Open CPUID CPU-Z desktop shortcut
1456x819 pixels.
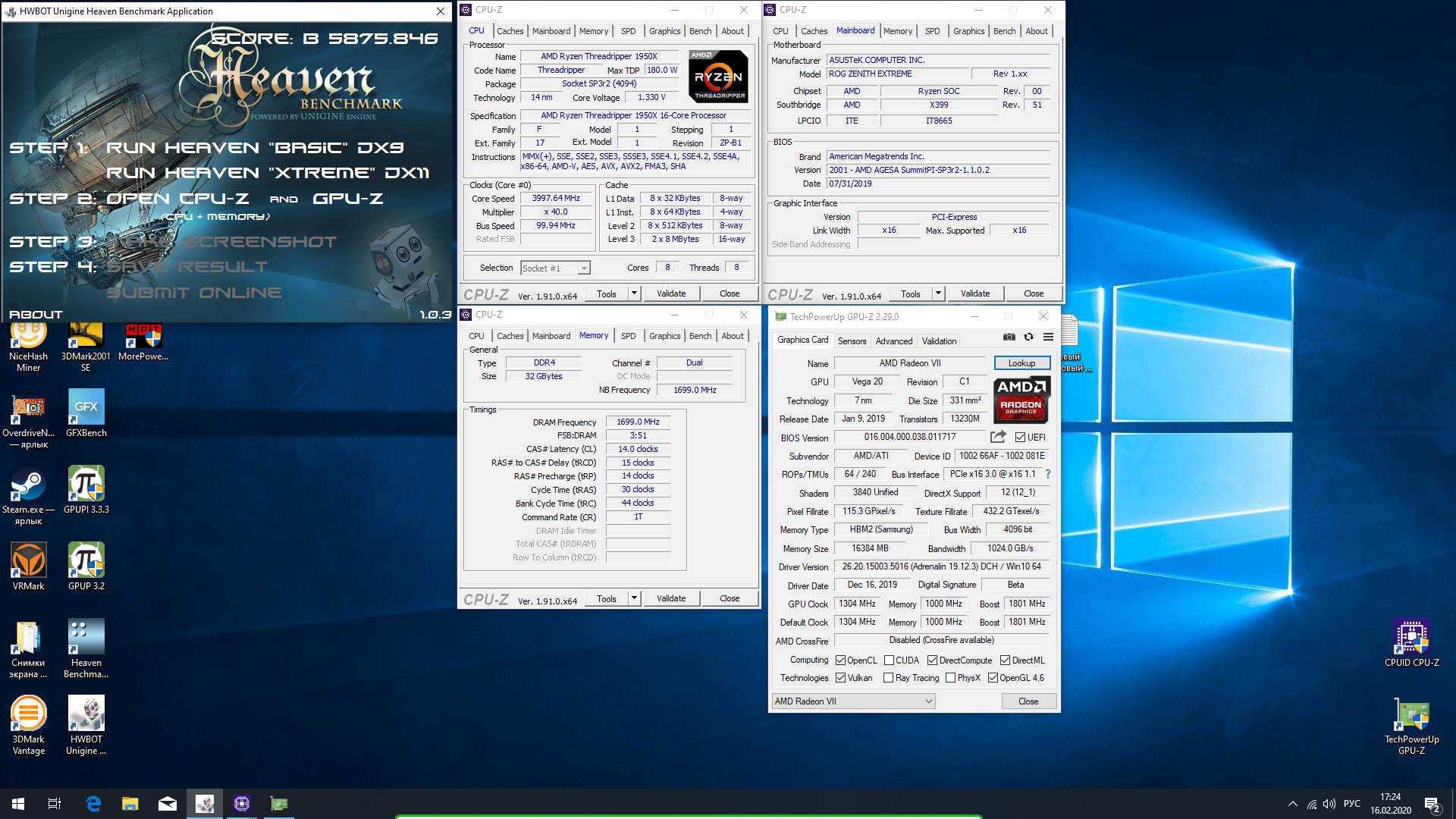click(x=1411, y=644)
